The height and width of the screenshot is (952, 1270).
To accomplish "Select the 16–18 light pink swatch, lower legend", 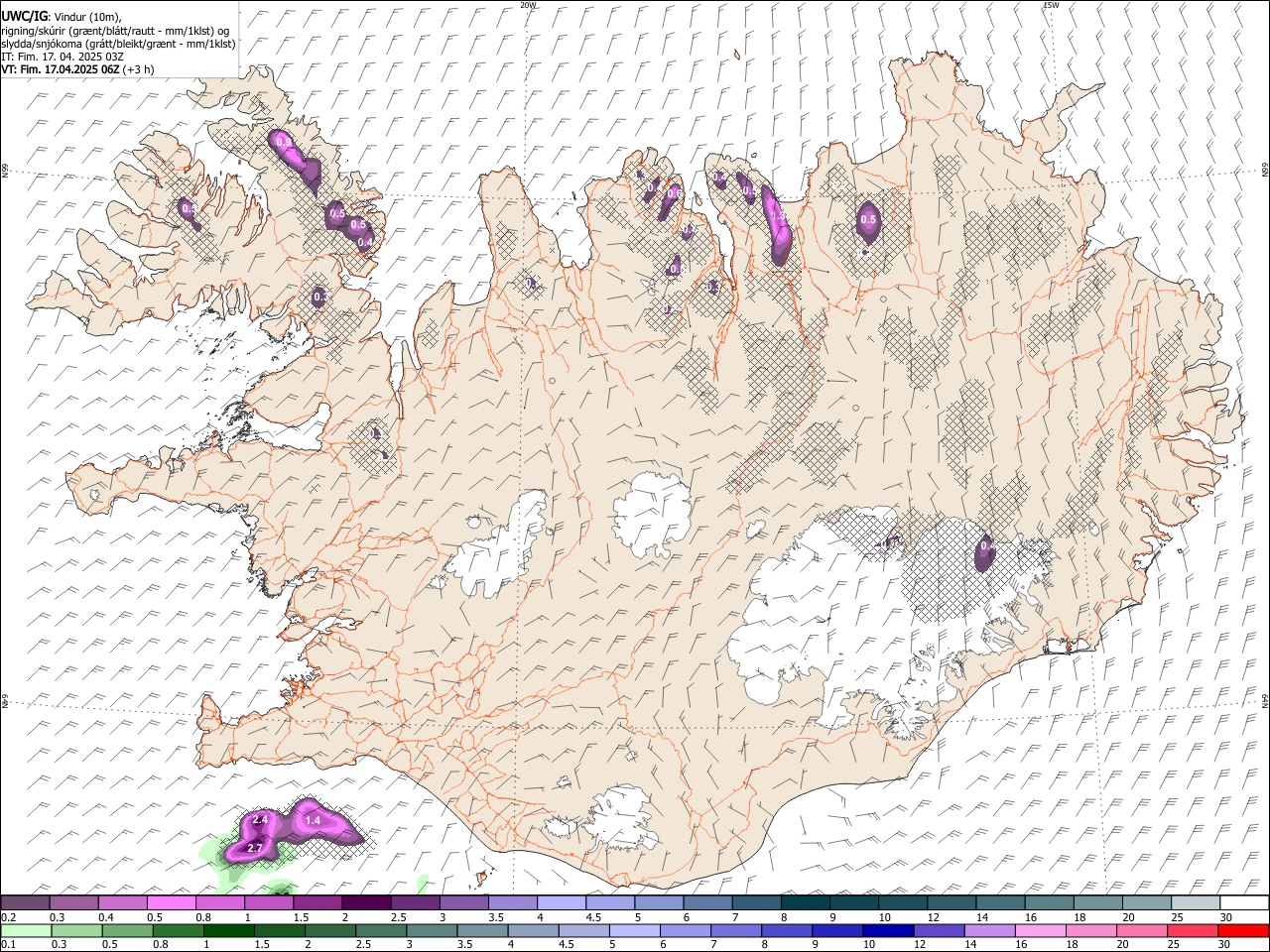I will pos(1039,930).
